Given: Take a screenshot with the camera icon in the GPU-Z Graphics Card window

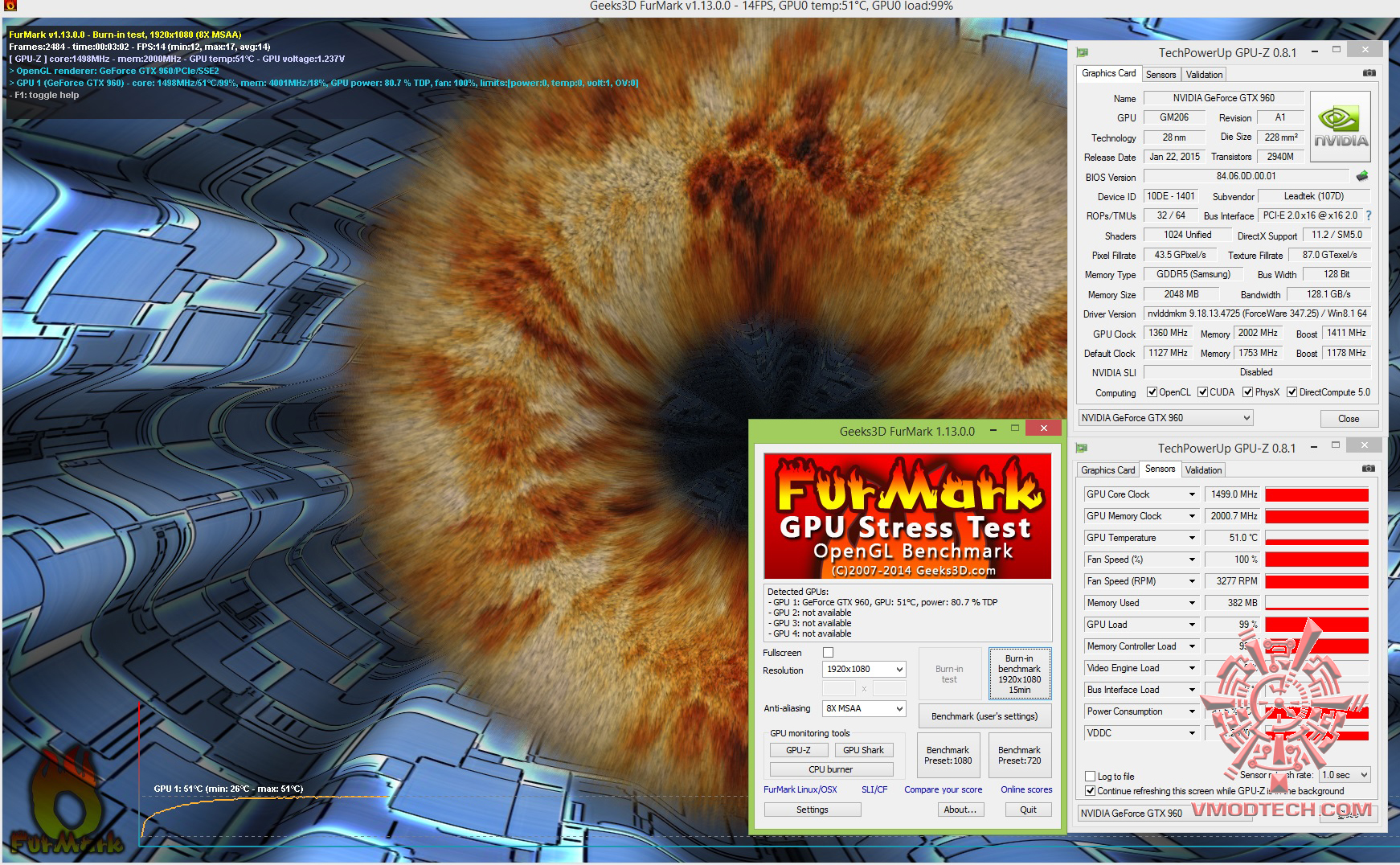Looking at the screenshot, I should [x=1369, y=73].
